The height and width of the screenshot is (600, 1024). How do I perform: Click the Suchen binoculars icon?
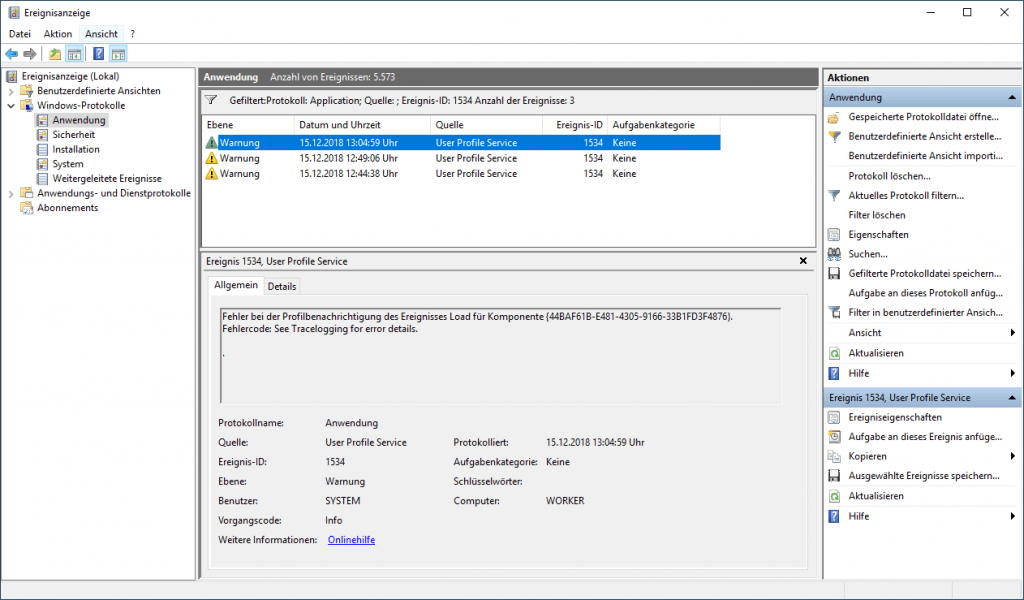click(x=833, y=252)
